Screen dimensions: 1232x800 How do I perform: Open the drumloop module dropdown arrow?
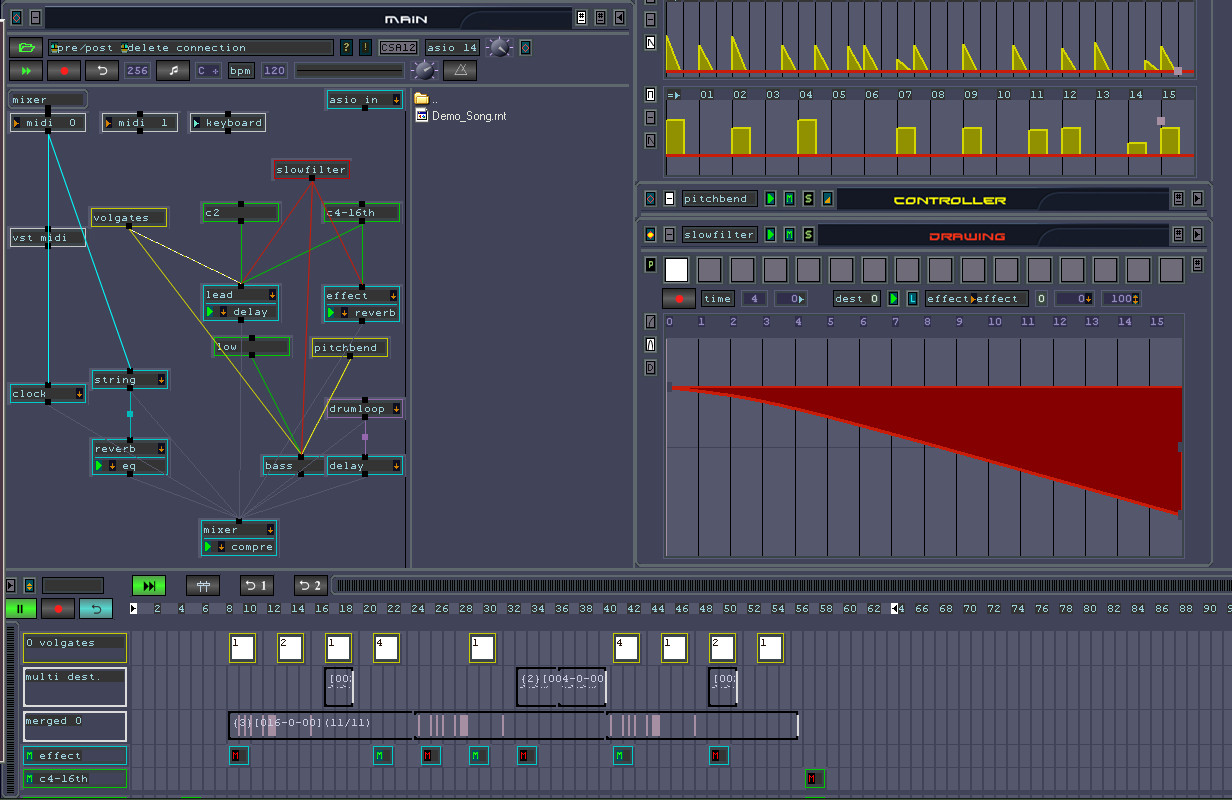[396, 409]
